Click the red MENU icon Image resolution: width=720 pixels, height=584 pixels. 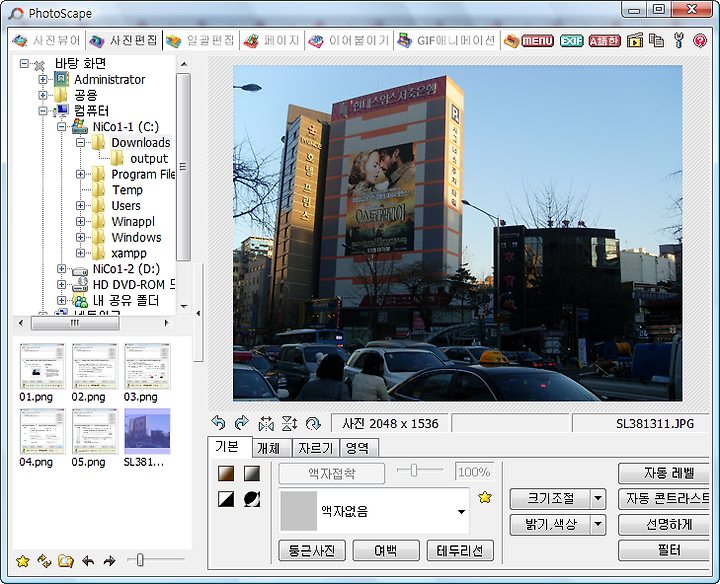pos(538,41)
